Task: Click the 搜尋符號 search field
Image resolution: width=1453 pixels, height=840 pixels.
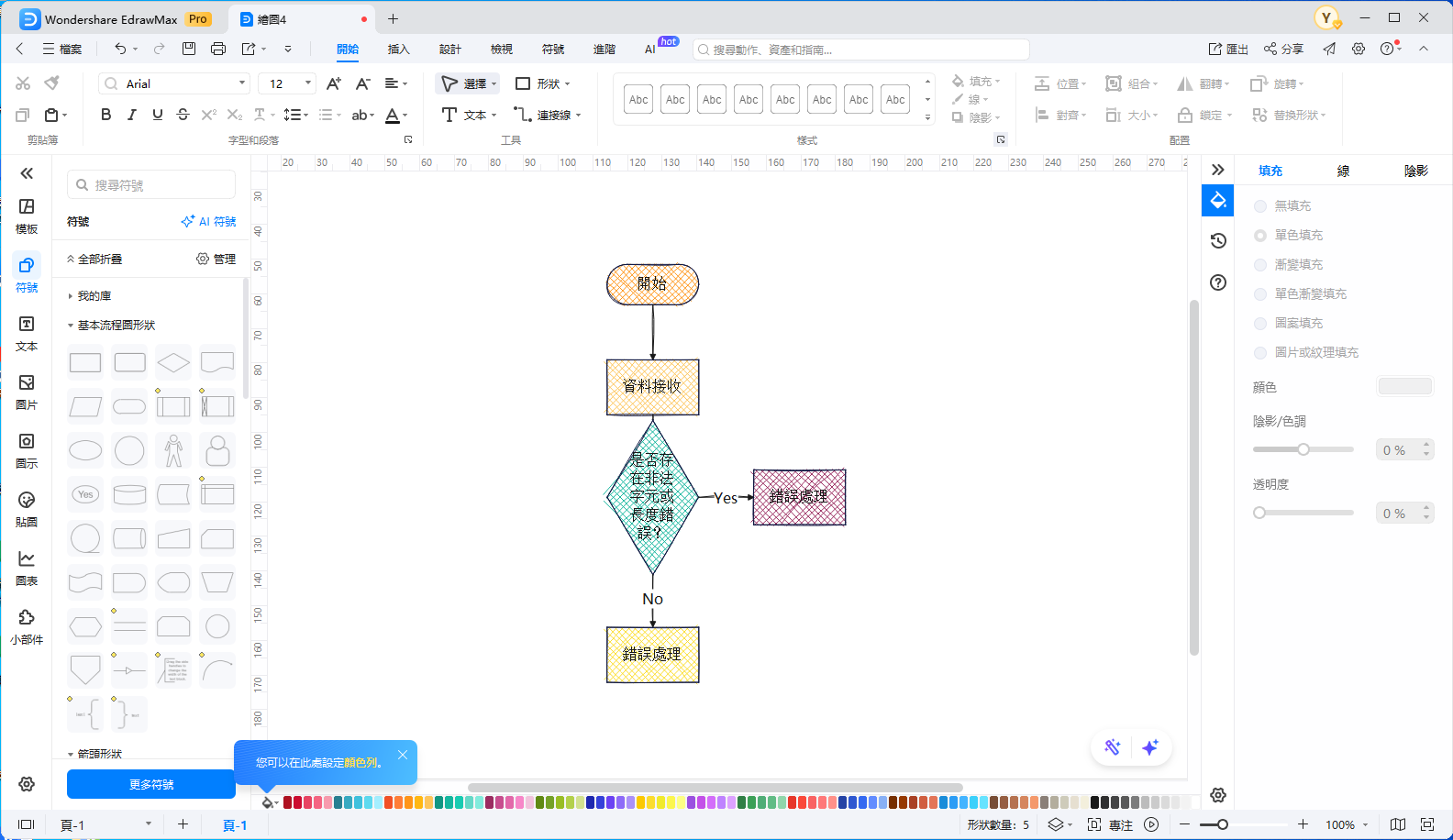Action: click(151, 185)
